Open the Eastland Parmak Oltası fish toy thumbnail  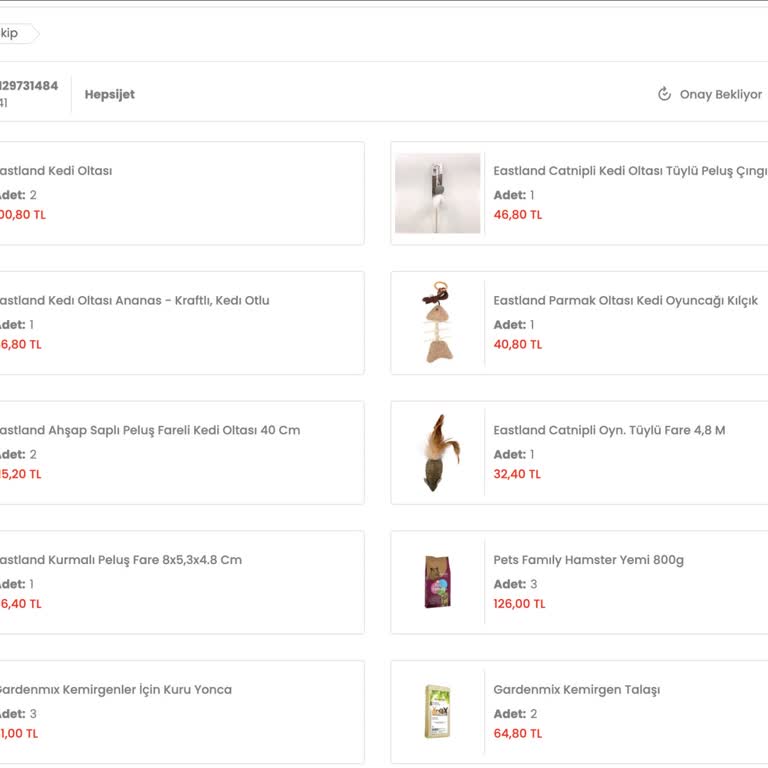click(x=437, y=322)
